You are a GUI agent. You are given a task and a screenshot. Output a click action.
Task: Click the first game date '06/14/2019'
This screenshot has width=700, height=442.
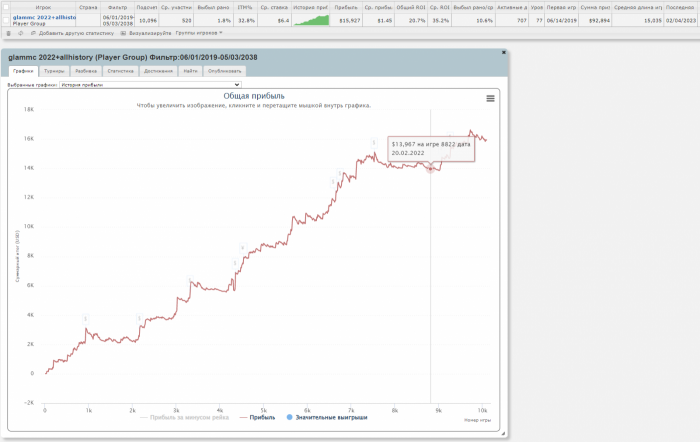click(x=562, y=21)
